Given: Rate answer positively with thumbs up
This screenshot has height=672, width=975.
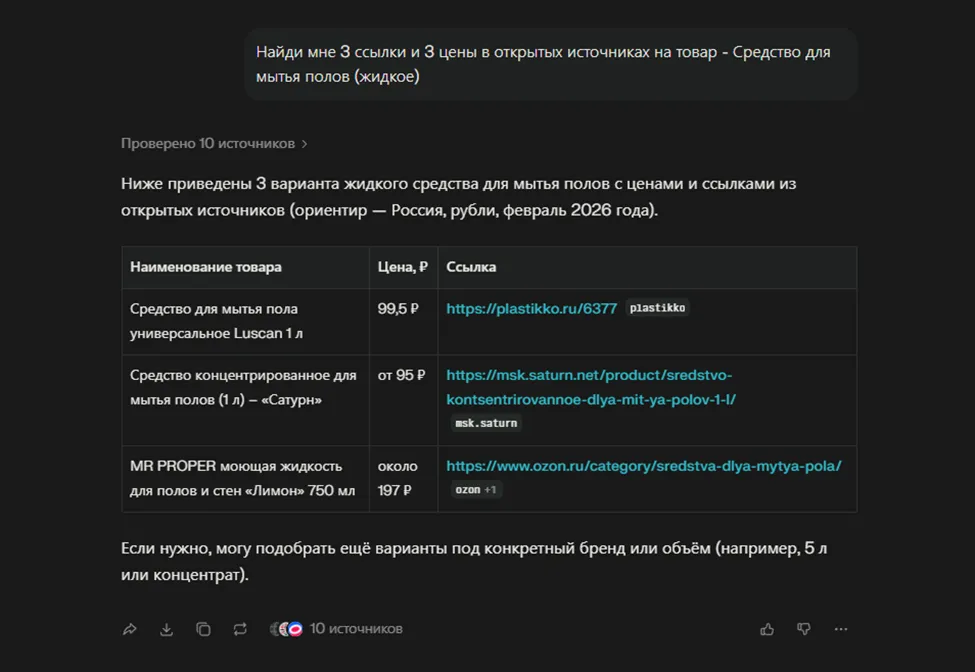Looking at the screenshot, I should tap(767, 629).
